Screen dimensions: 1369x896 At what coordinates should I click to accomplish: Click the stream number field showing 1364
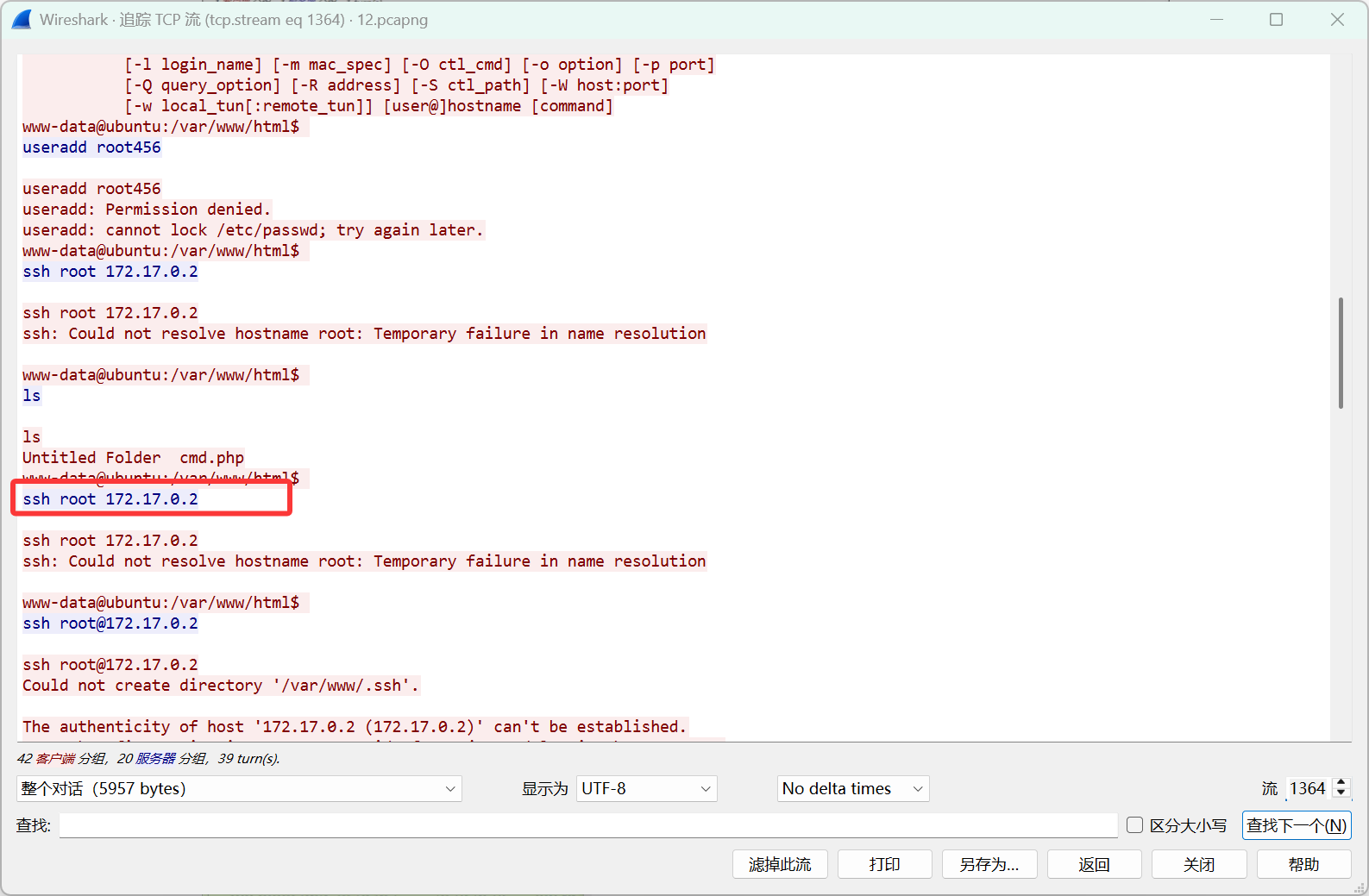coord(1308,788)
